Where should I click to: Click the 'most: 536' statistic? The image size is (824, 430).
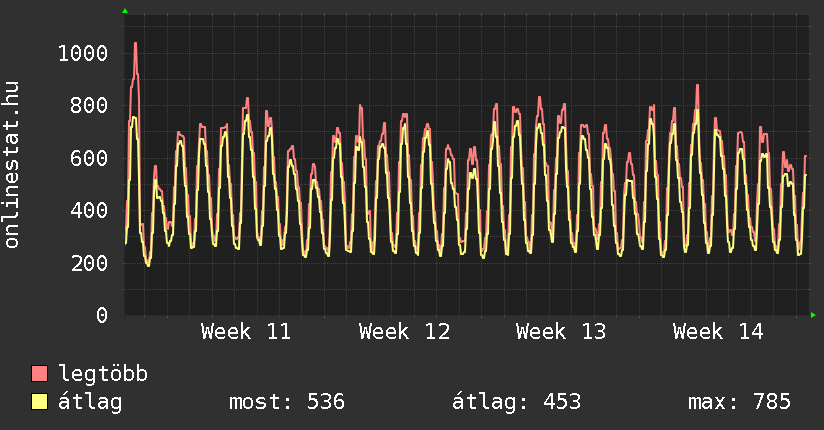[287, 402]
